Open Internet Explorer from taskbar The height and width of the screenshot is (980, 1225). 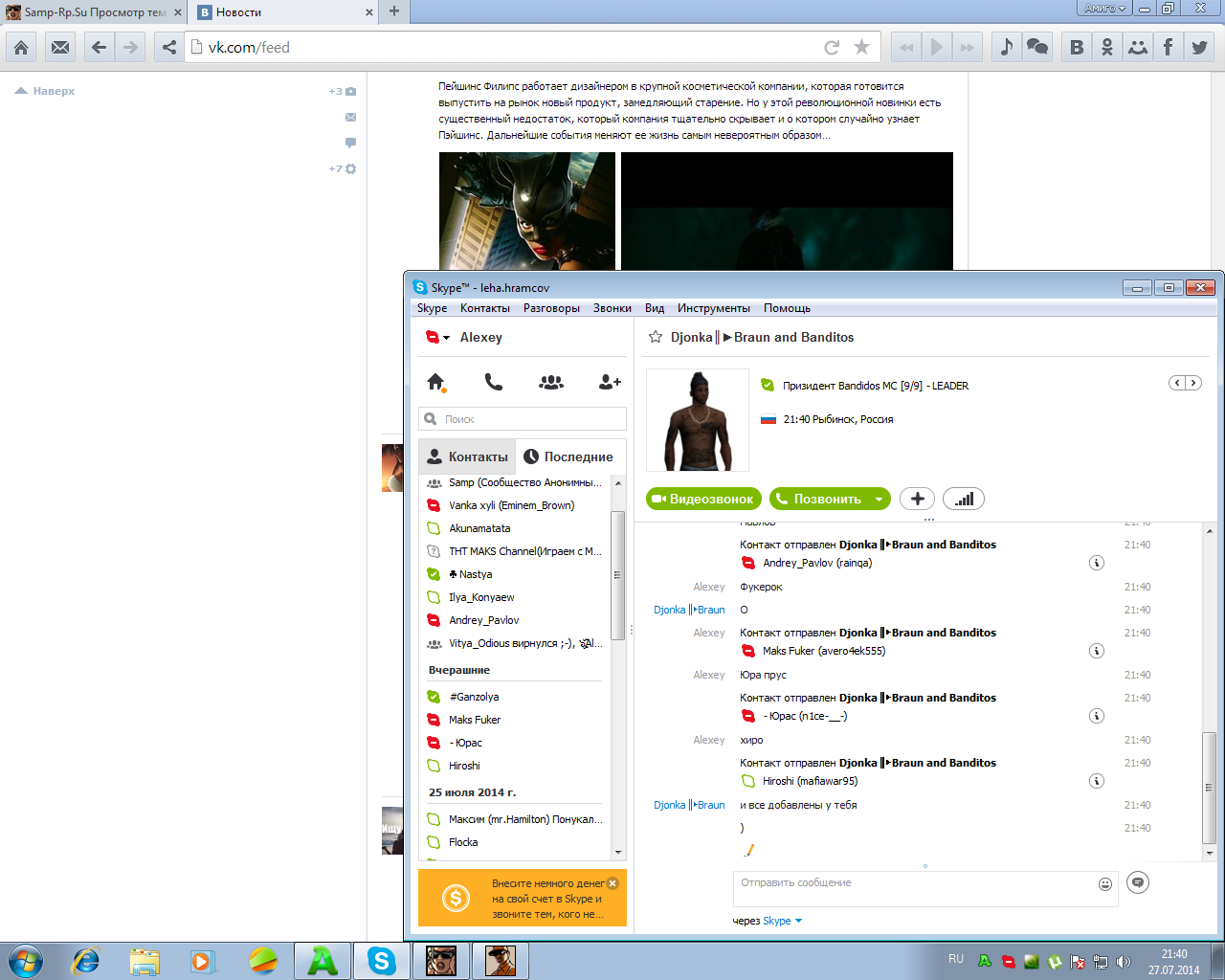click(x=86, y=960)
